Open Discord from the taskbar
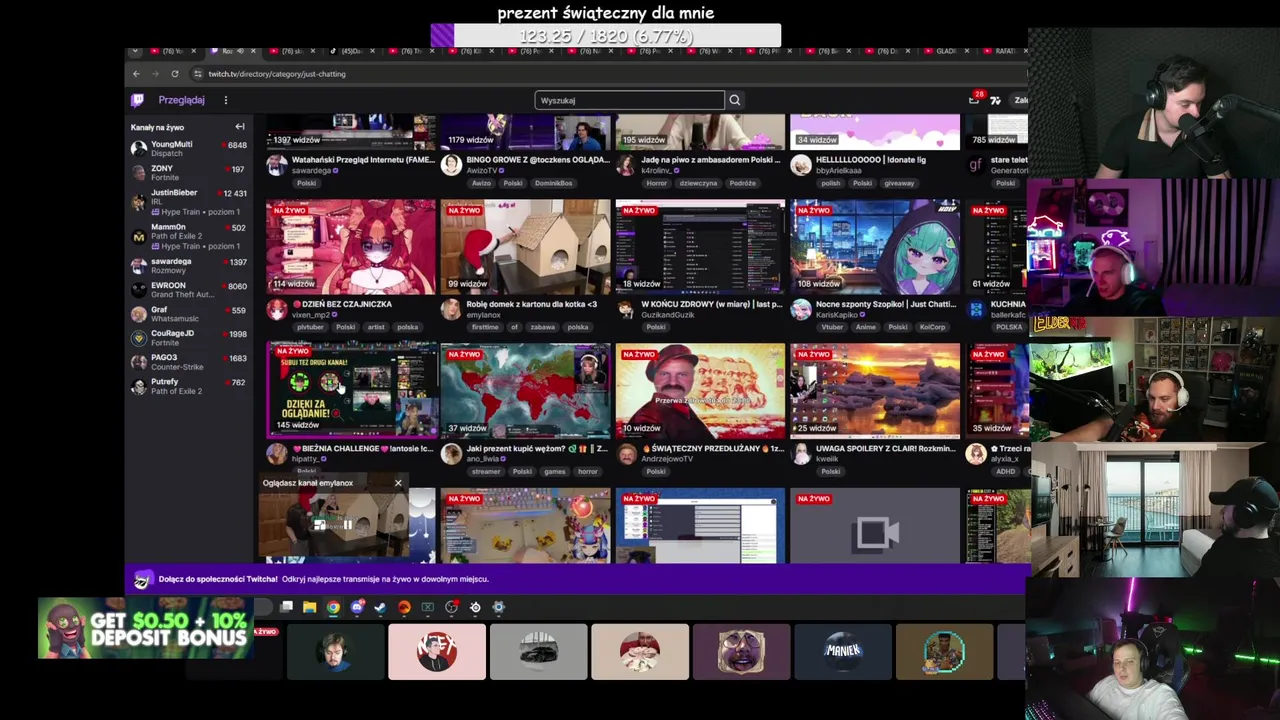This screenshot has height=720, width=1280. pyautogui.click(x=357, y=607)
